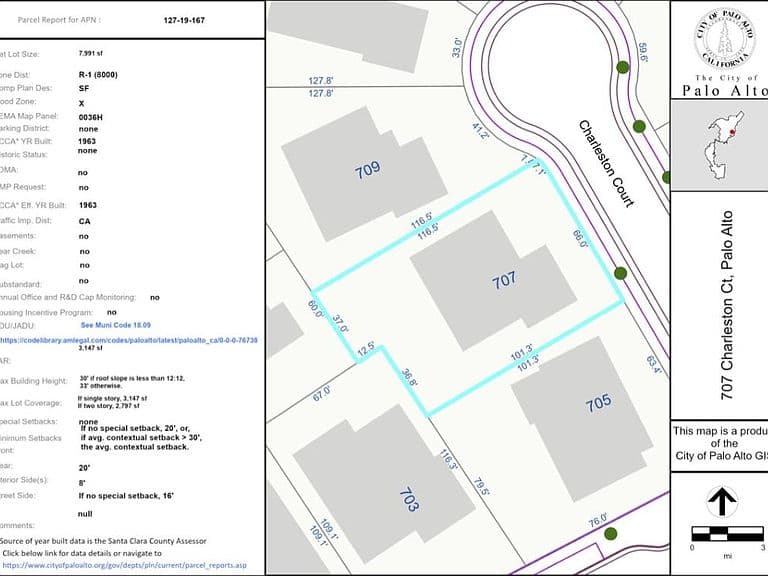
Task: Click the '66.0'' frontage dimension label
Action: 580,237
